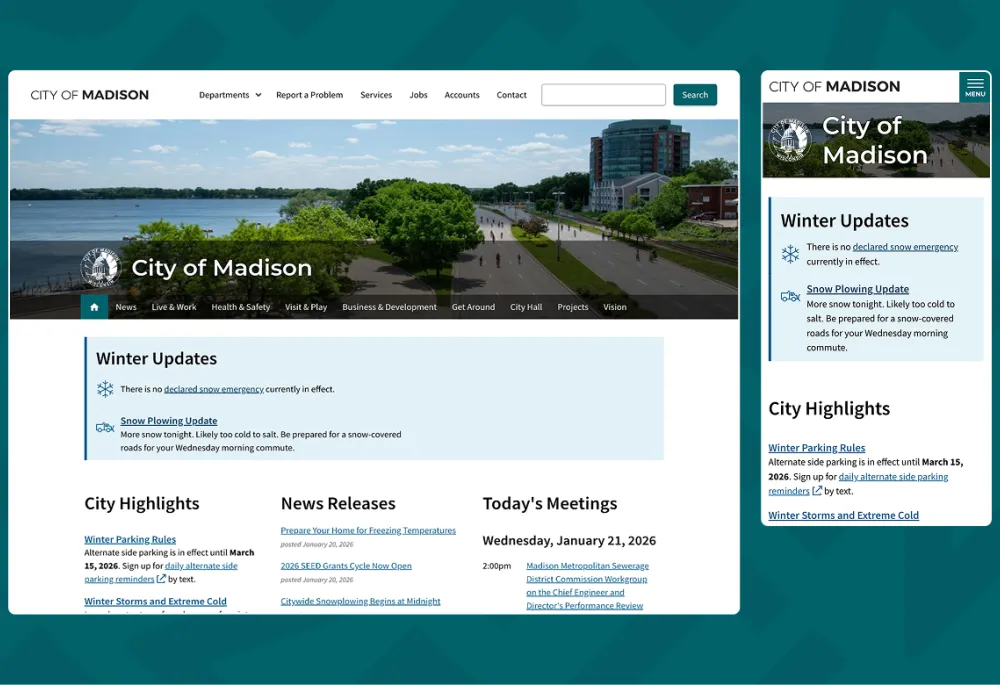
Task: Select the Visit & Play tab
Action: (306, 307)
